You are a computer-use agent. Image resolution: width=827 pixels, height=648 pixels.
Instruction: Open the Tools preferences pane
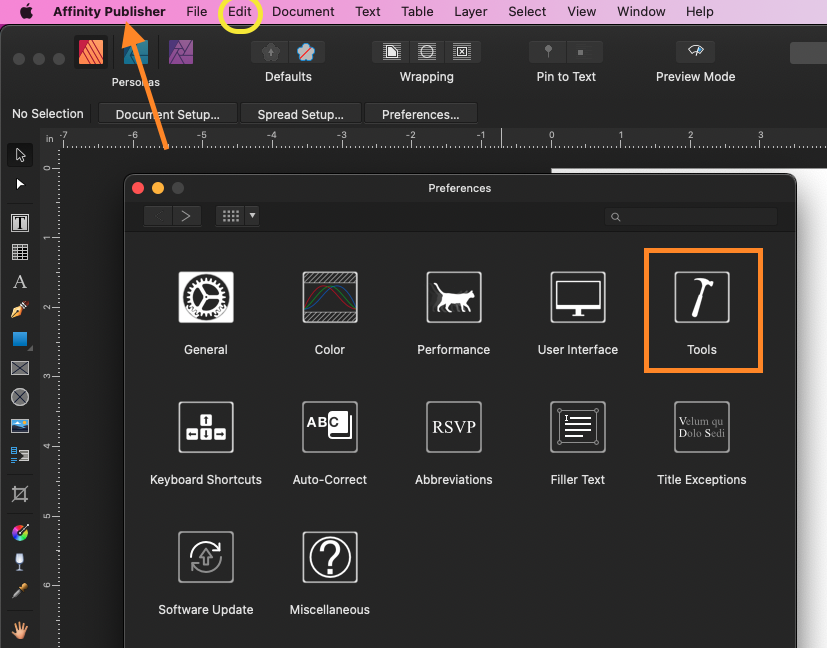coord(702,297)
